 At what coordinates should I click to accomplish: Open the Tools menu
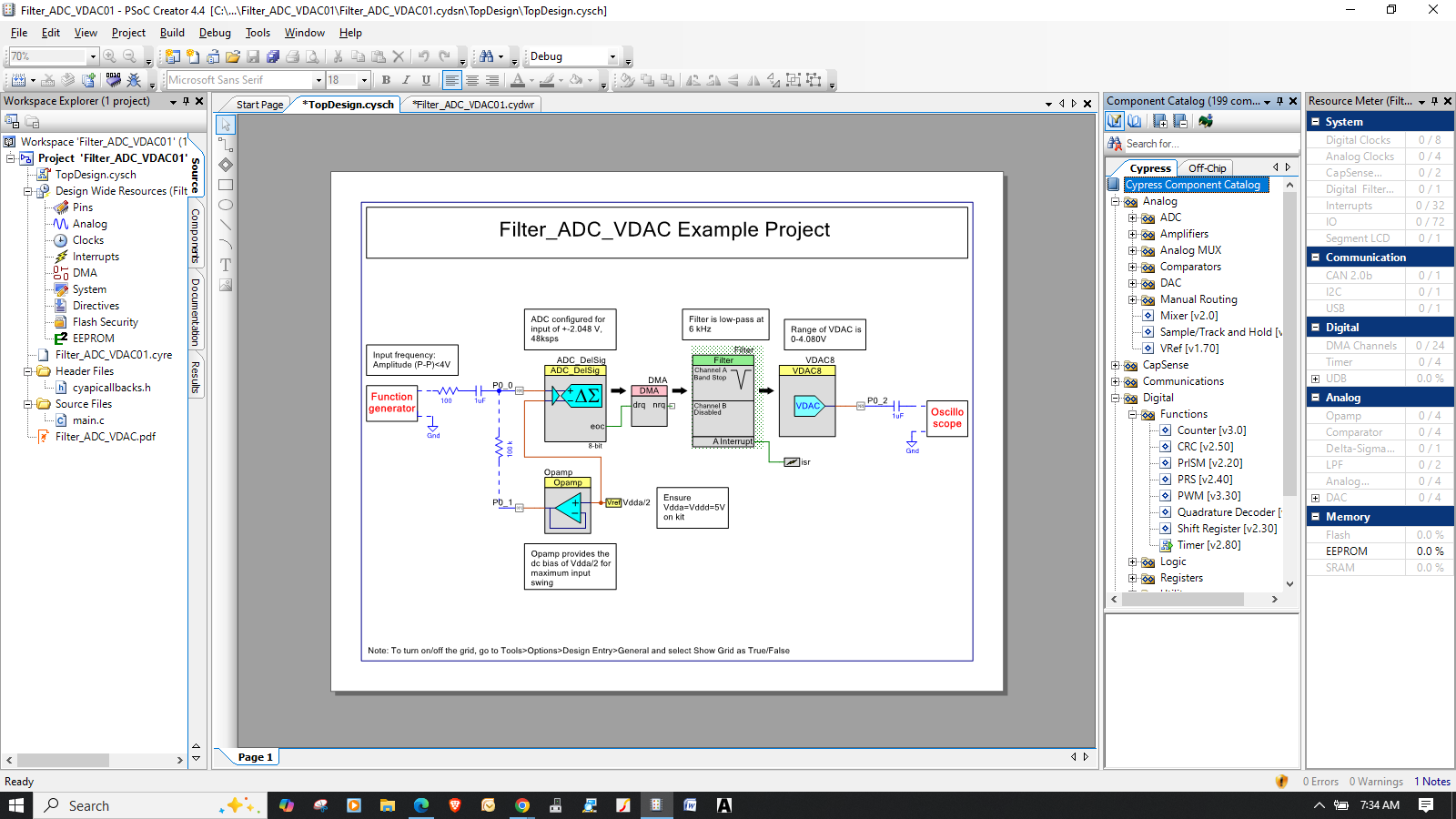pos(258,33)
